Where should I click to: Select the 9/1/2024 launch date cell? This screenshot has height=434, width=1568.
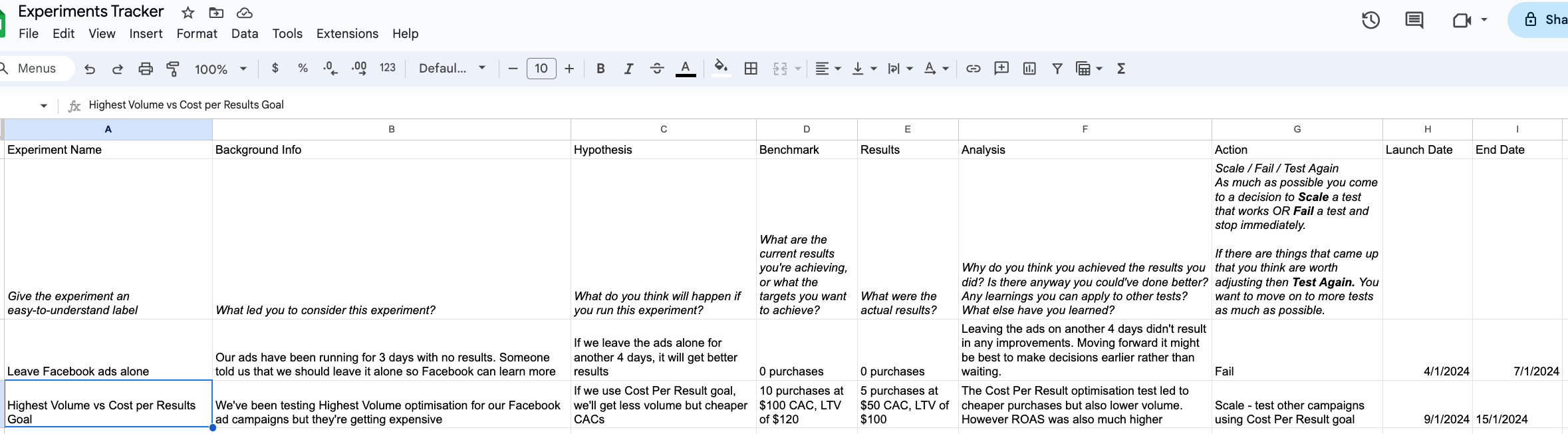point(1428,404)
